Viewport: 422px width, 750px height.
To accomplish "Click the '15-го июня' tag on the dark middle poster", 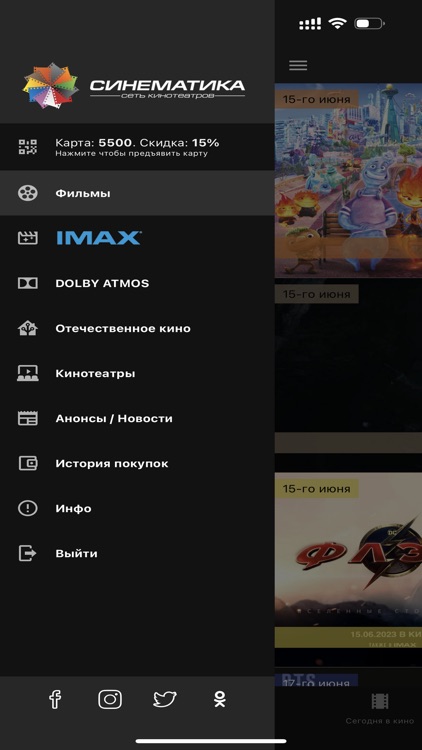I will pyautogui.click(x=317, y=294).
